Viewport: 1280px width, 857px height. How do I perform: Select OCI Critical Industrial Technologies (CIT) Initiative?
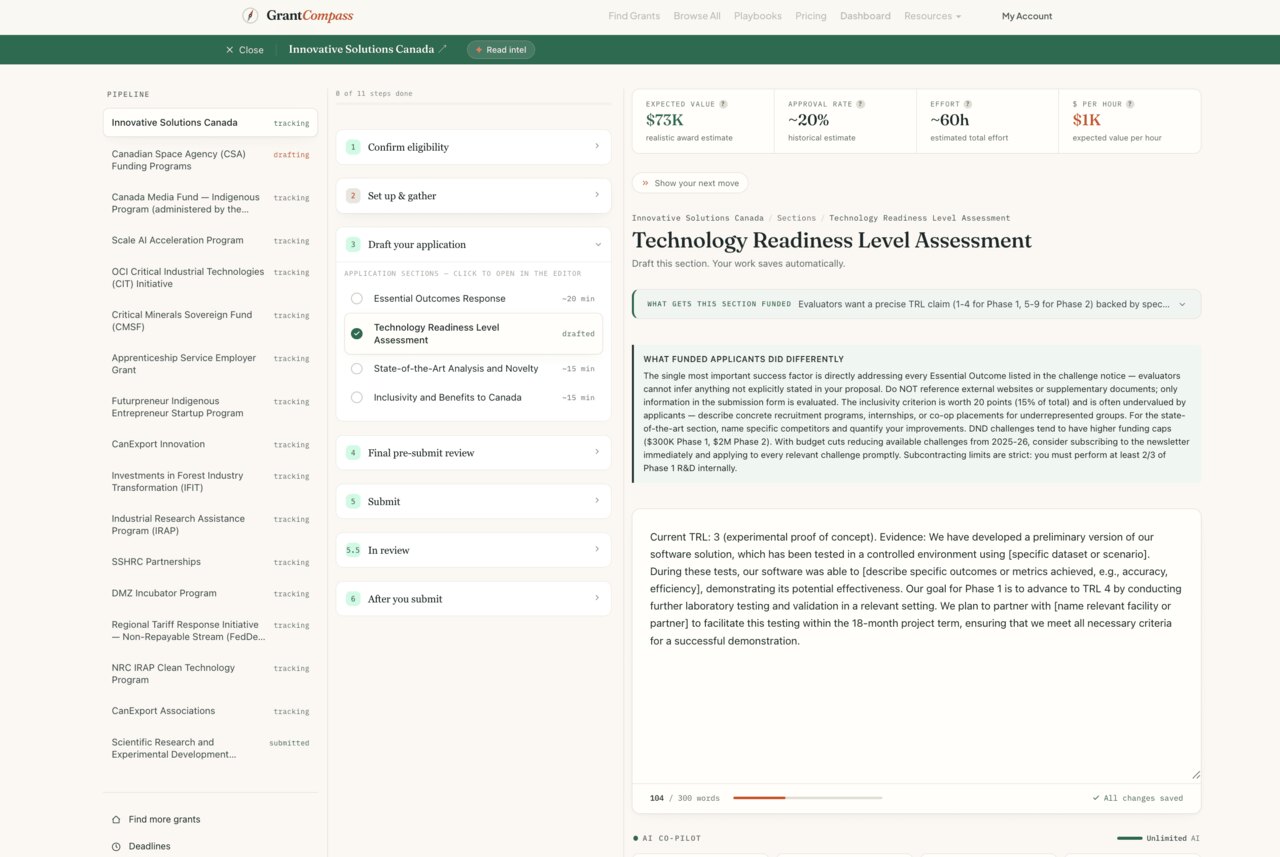(x=210, y=278)
